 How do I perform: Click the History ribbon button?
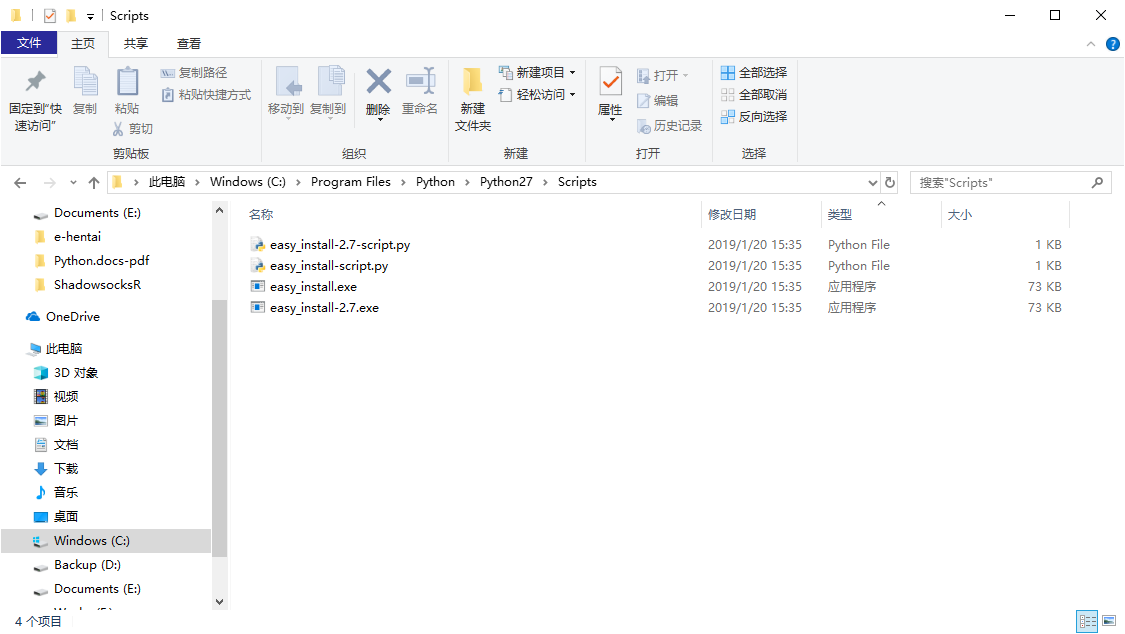click(669, 126)
